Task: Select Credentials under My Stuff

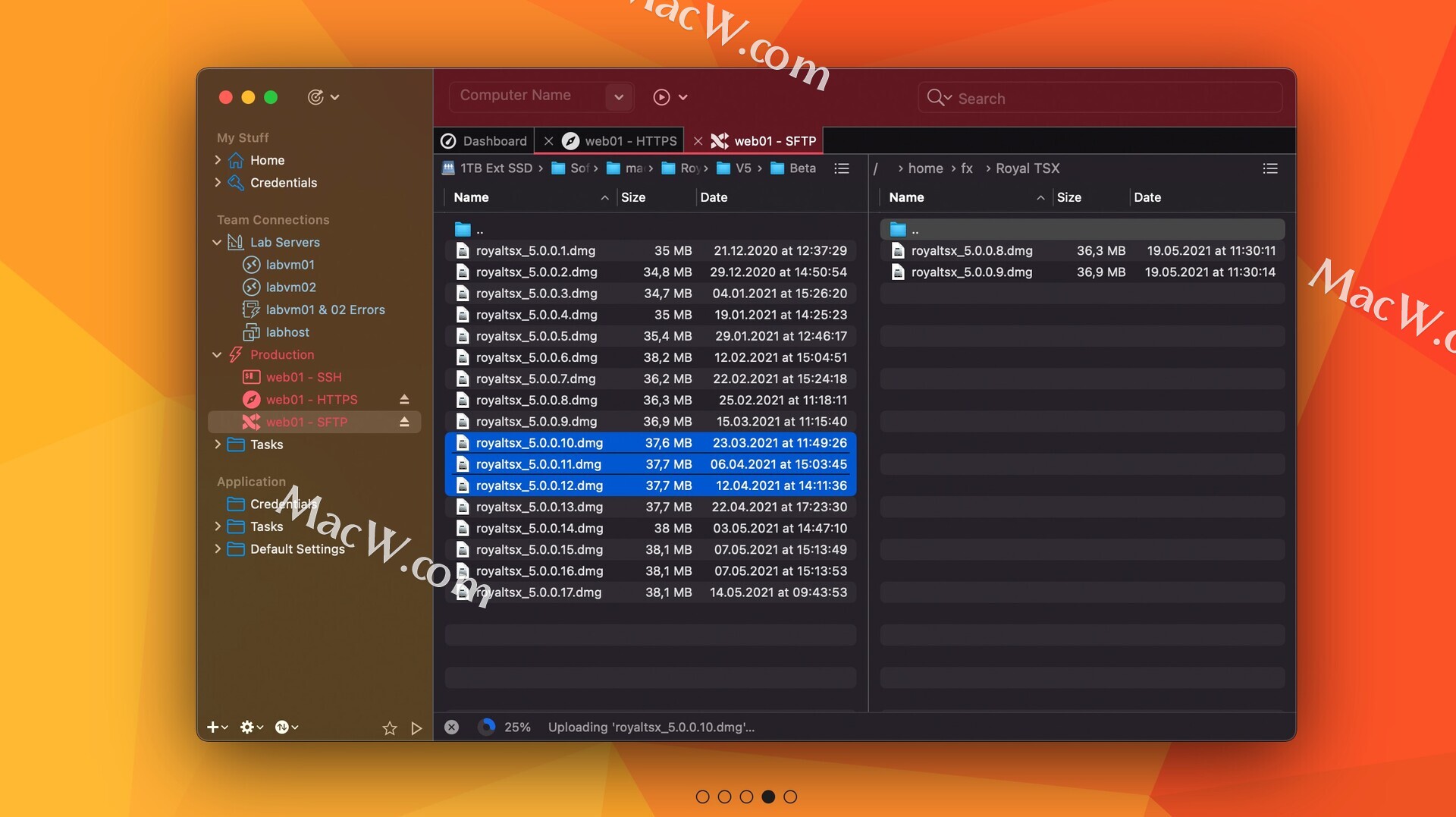Action: [x=284, y=183]
